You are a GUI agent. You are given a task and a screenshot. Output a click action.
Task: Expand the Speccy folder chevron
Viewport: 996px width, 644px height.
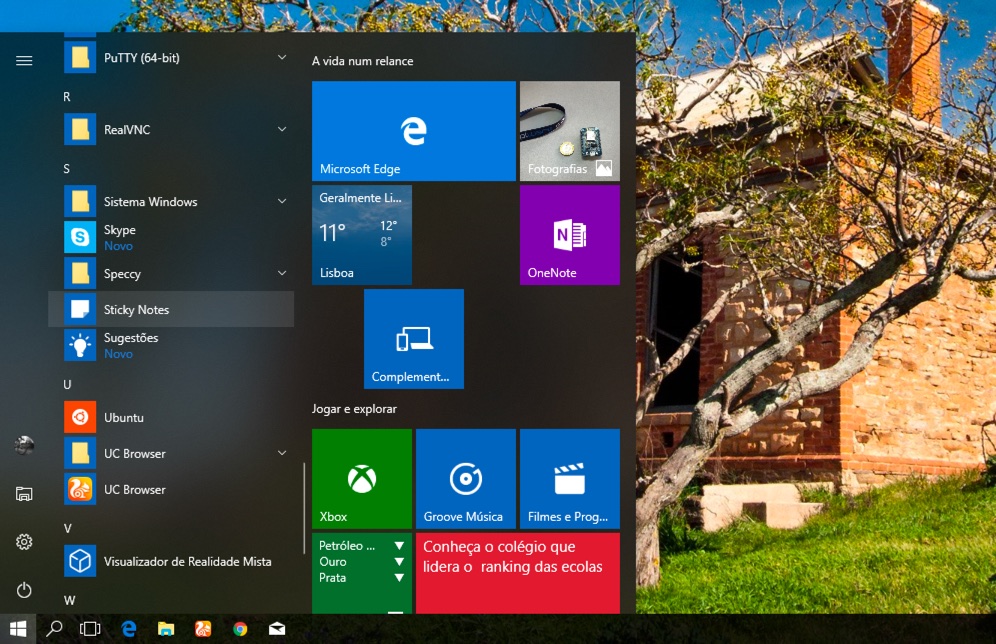(x=282, y=273)
